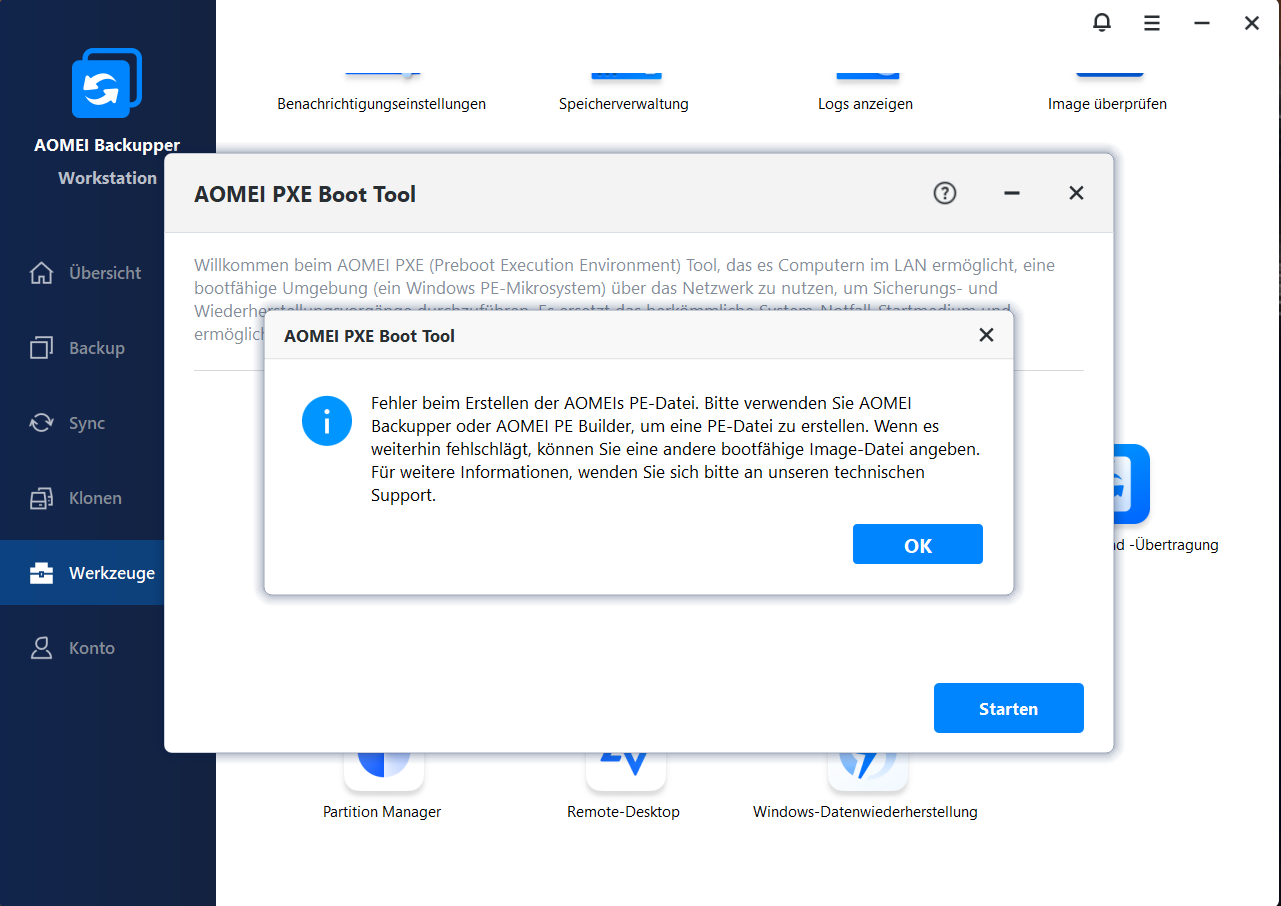Launch the Partition Manager icon
Viewport: 1281px width, 906px height.
(x=384, y=770)
